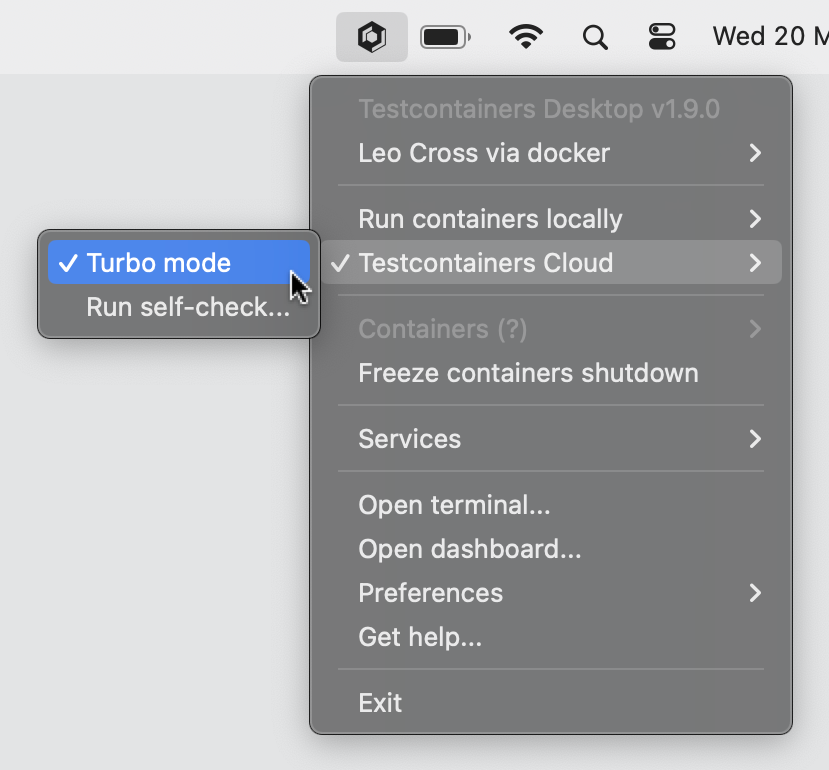Open the Wi-Fi menu icon

coord(526,36)
